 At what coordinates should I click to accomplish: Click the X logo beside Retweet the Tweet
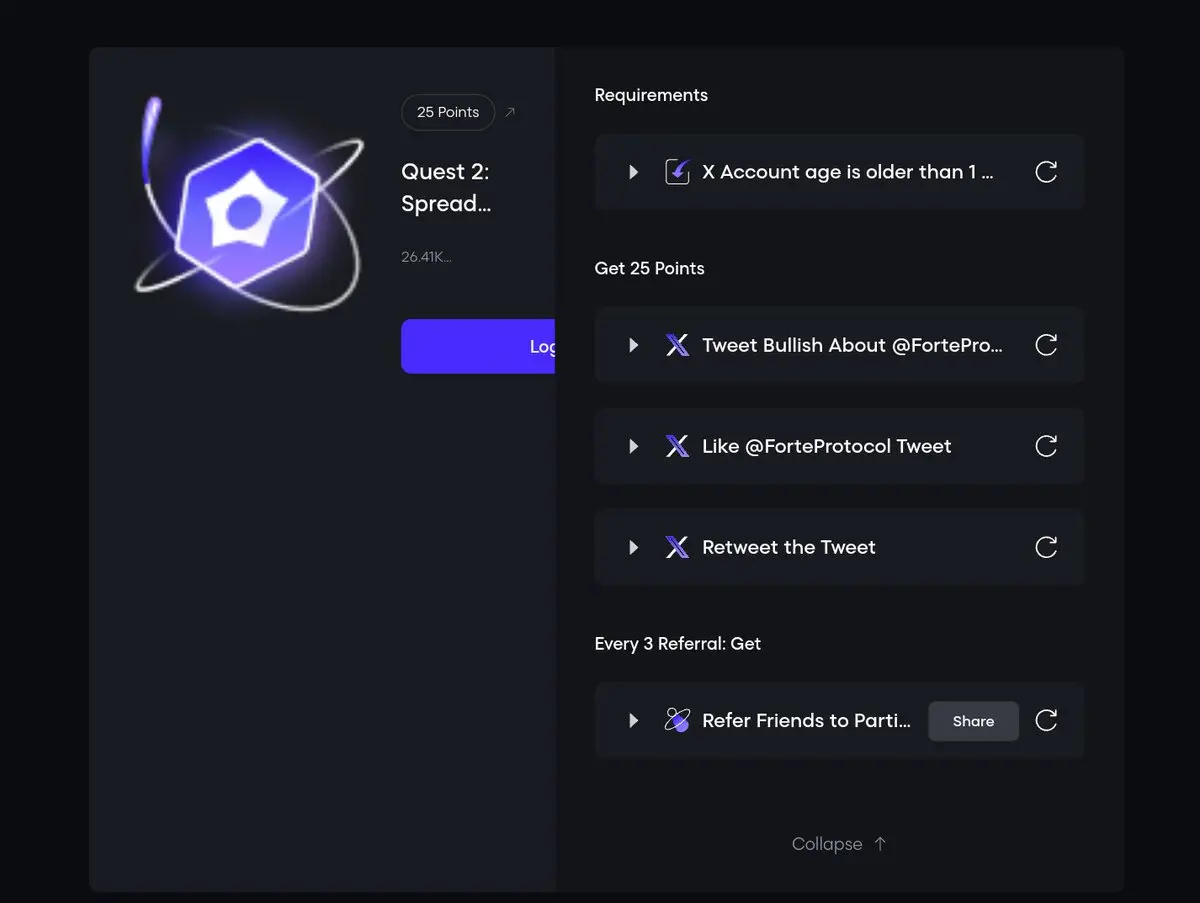[x=677, y=547]
